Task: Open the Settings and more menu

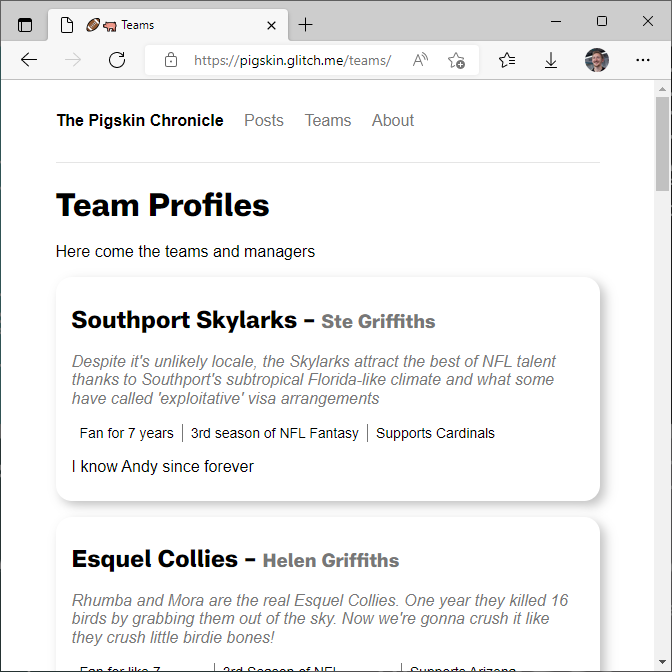Action: [x=642, y=60]
